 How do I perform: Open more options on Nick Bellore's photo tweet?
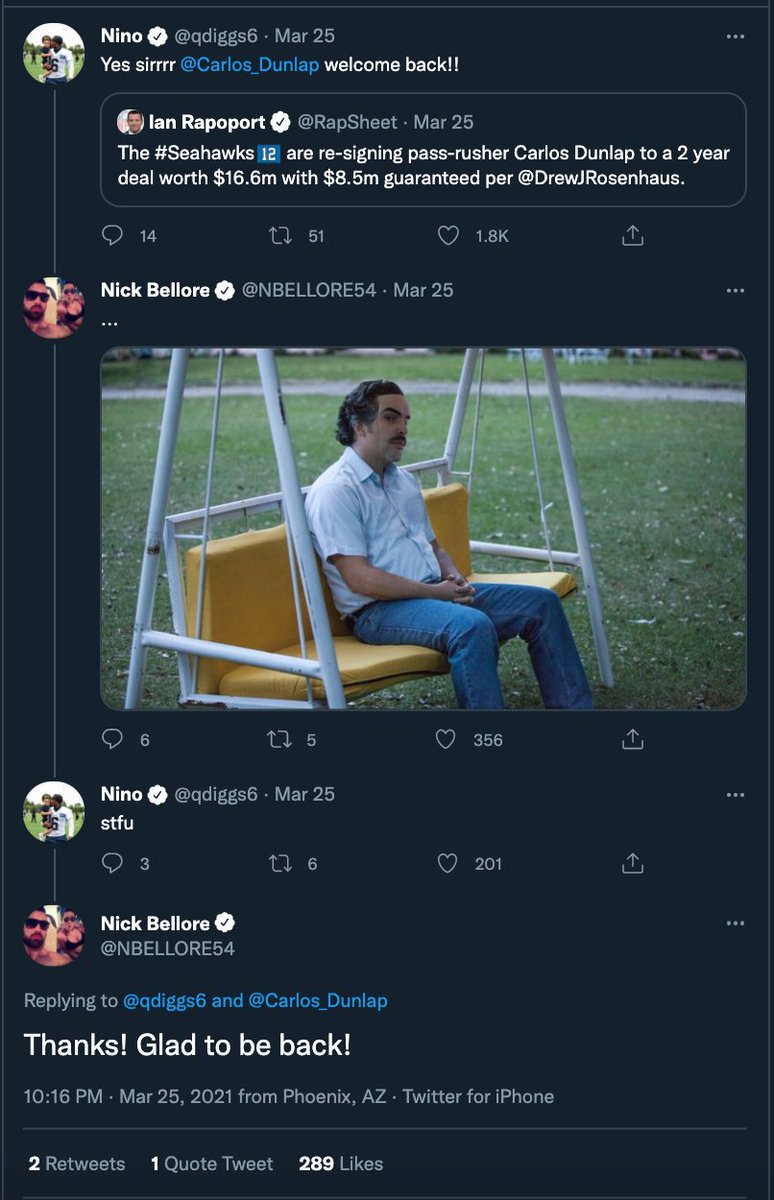[x=735, y=290]
